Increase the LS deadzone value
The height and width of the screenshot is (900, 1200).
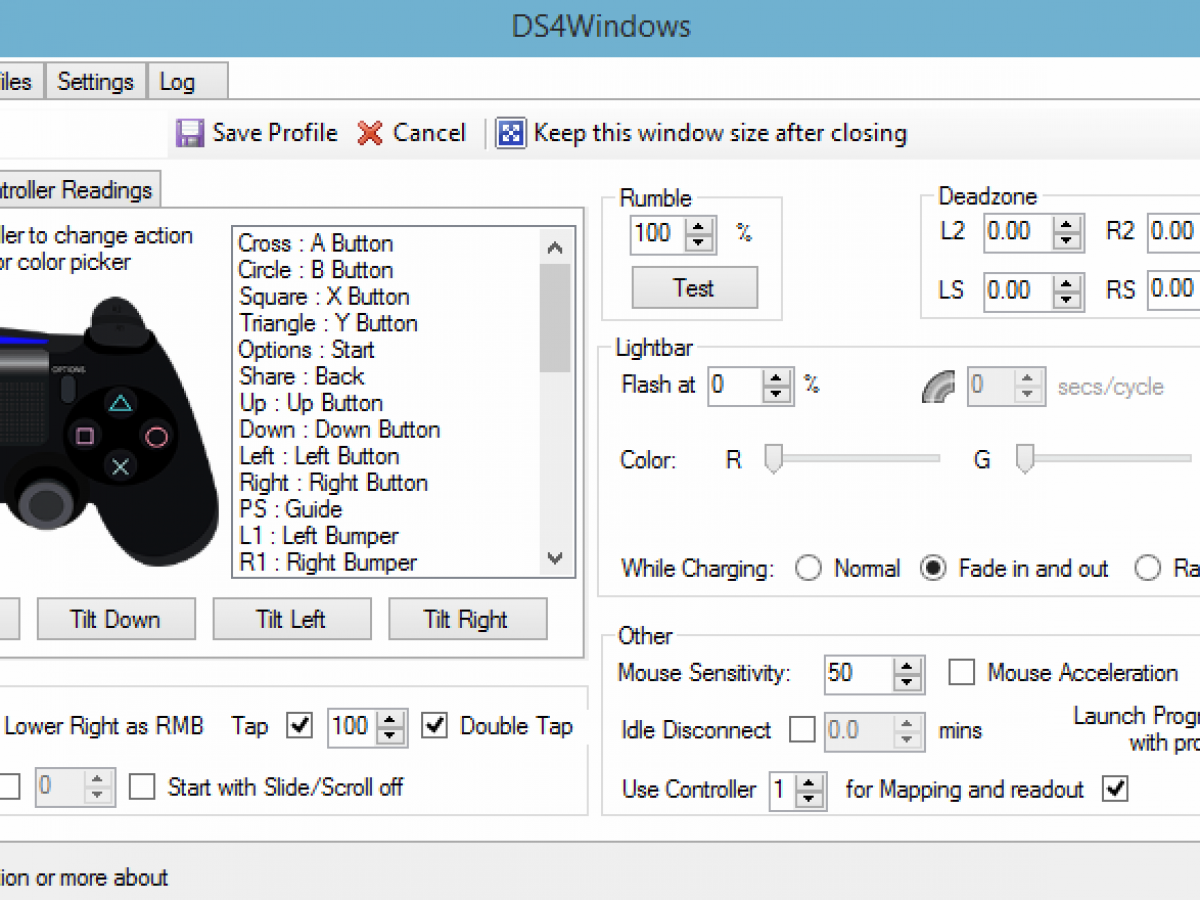pyautogui.click(x=1069, y=283)
